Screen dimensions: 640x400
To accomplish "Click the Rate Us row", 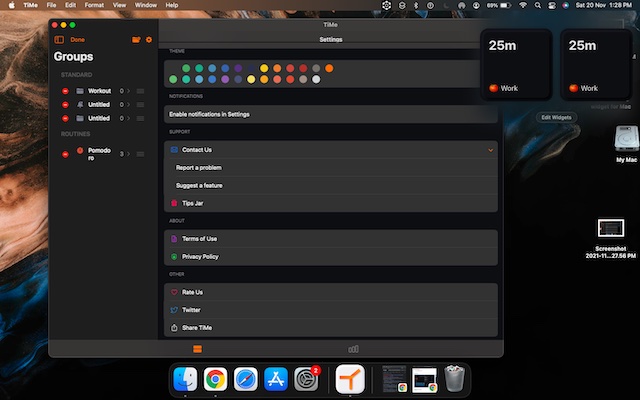I will [x=331, y=292].
